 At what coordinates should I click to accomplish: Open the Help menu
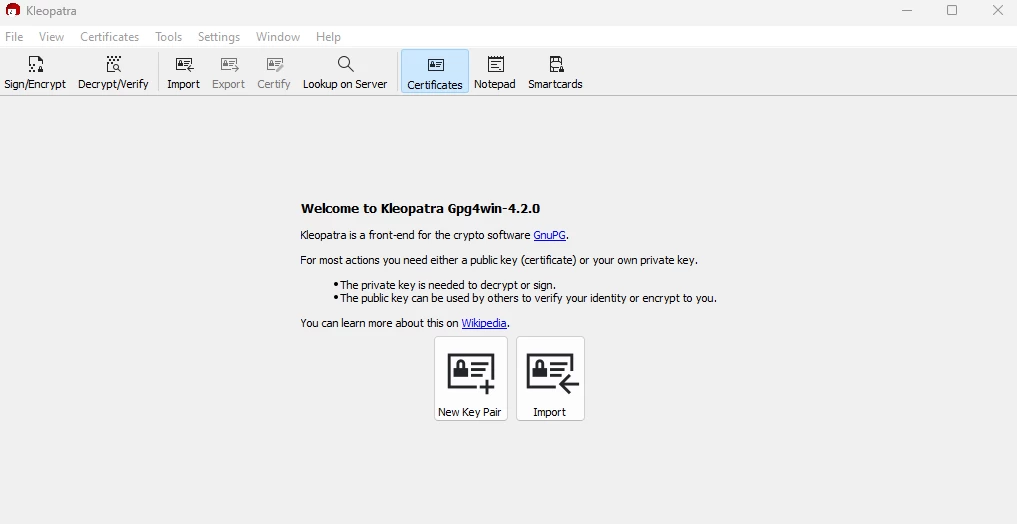coord(328,37)
